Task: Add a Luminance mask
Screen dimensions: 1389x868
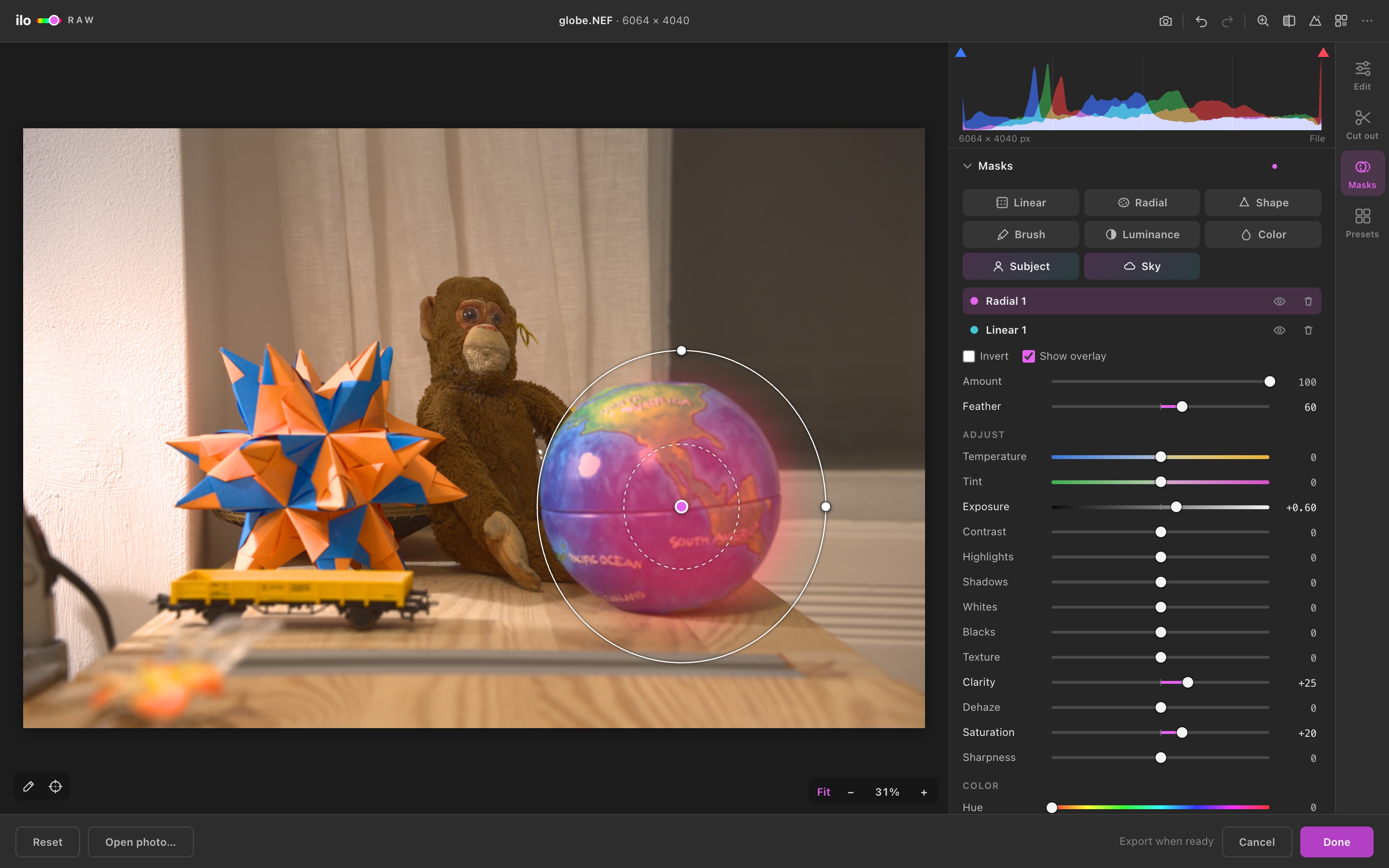Action: point(1142,235)
